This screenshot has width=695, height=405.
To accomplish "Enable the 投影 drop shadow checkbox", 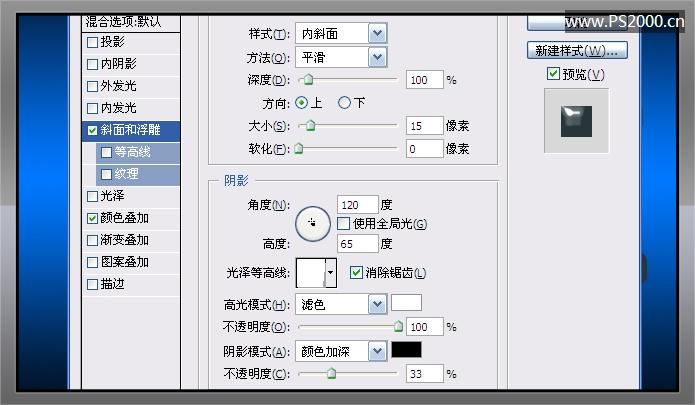I will click(92, 43).
